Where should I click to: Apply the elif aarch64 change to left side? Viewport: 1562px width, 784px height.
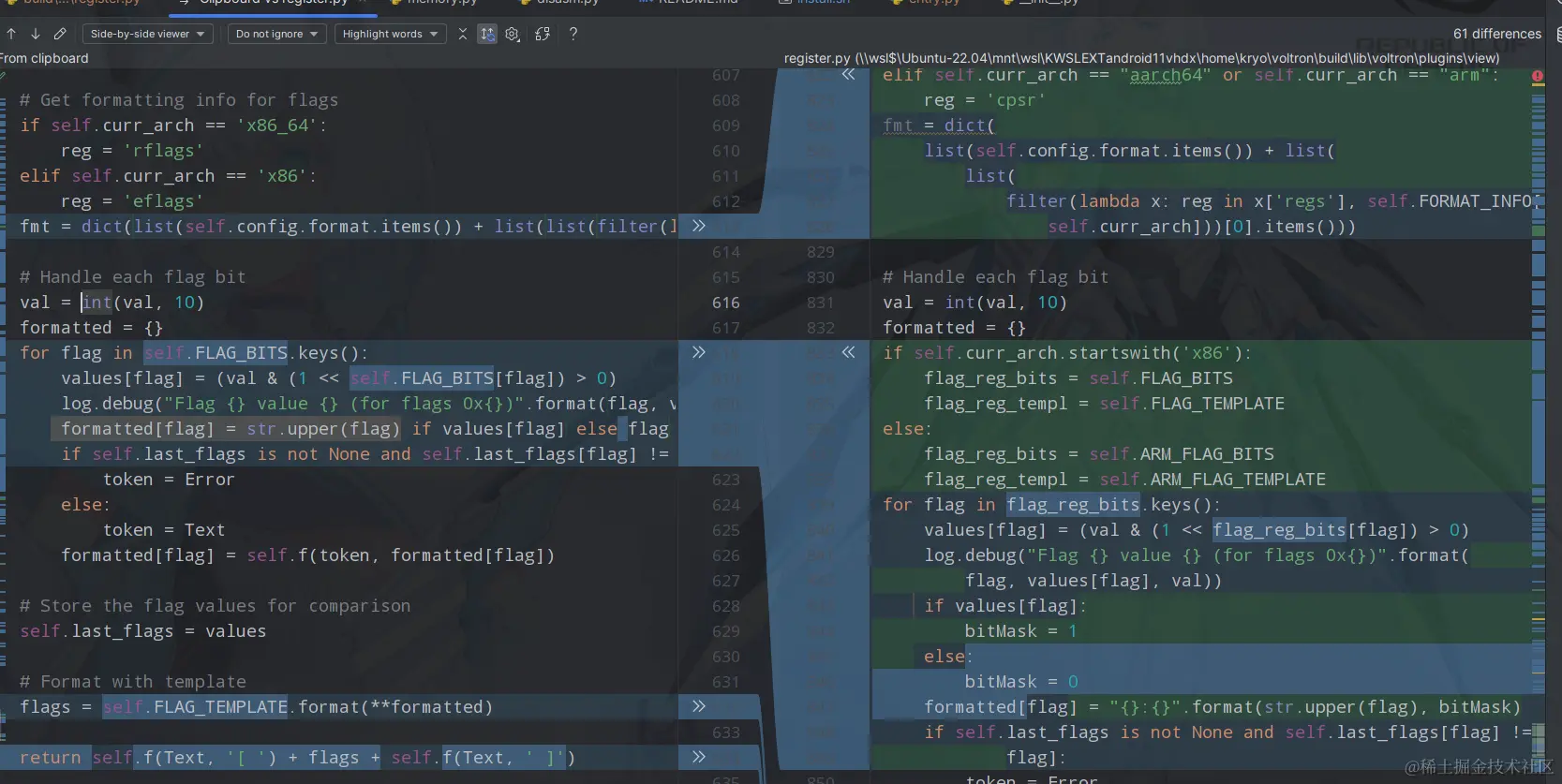pyautogui.click(x=848, y=74)
